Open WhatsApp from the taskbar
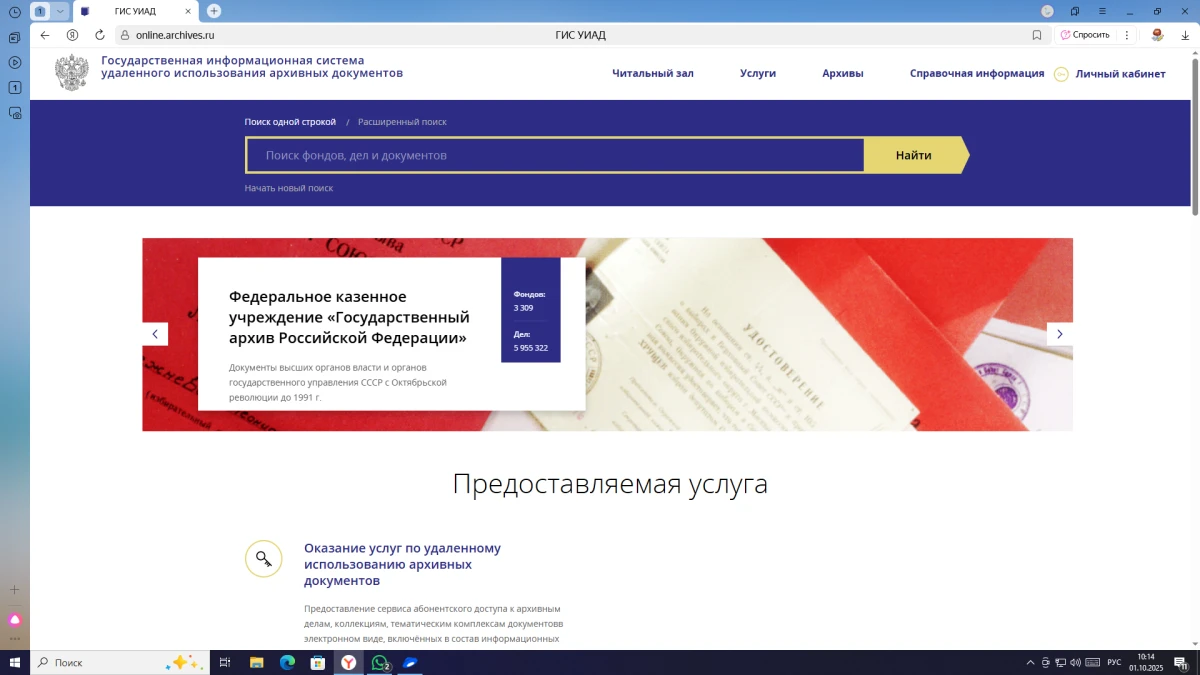 [x=380, y=663]
